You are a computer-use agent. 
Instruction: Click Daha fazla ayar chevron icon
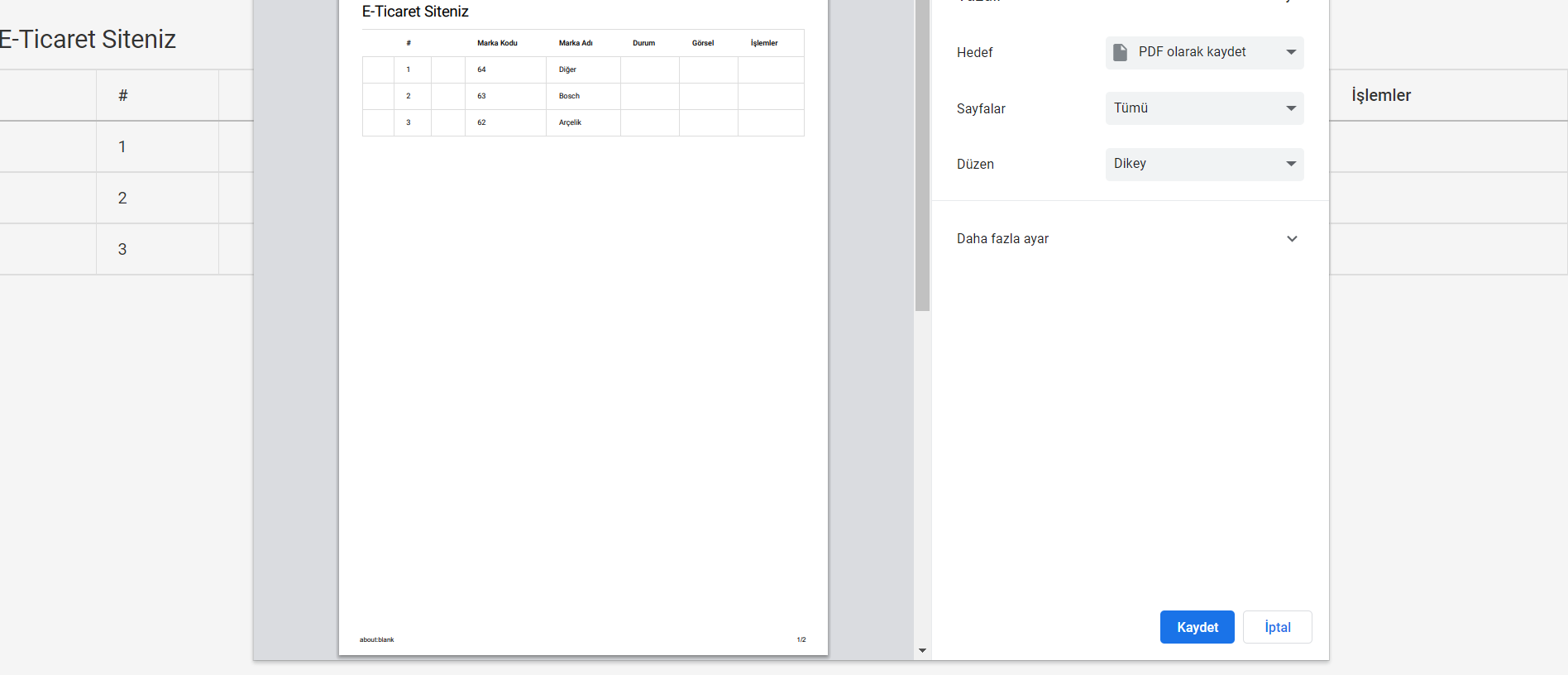[x=1292, y=238]
